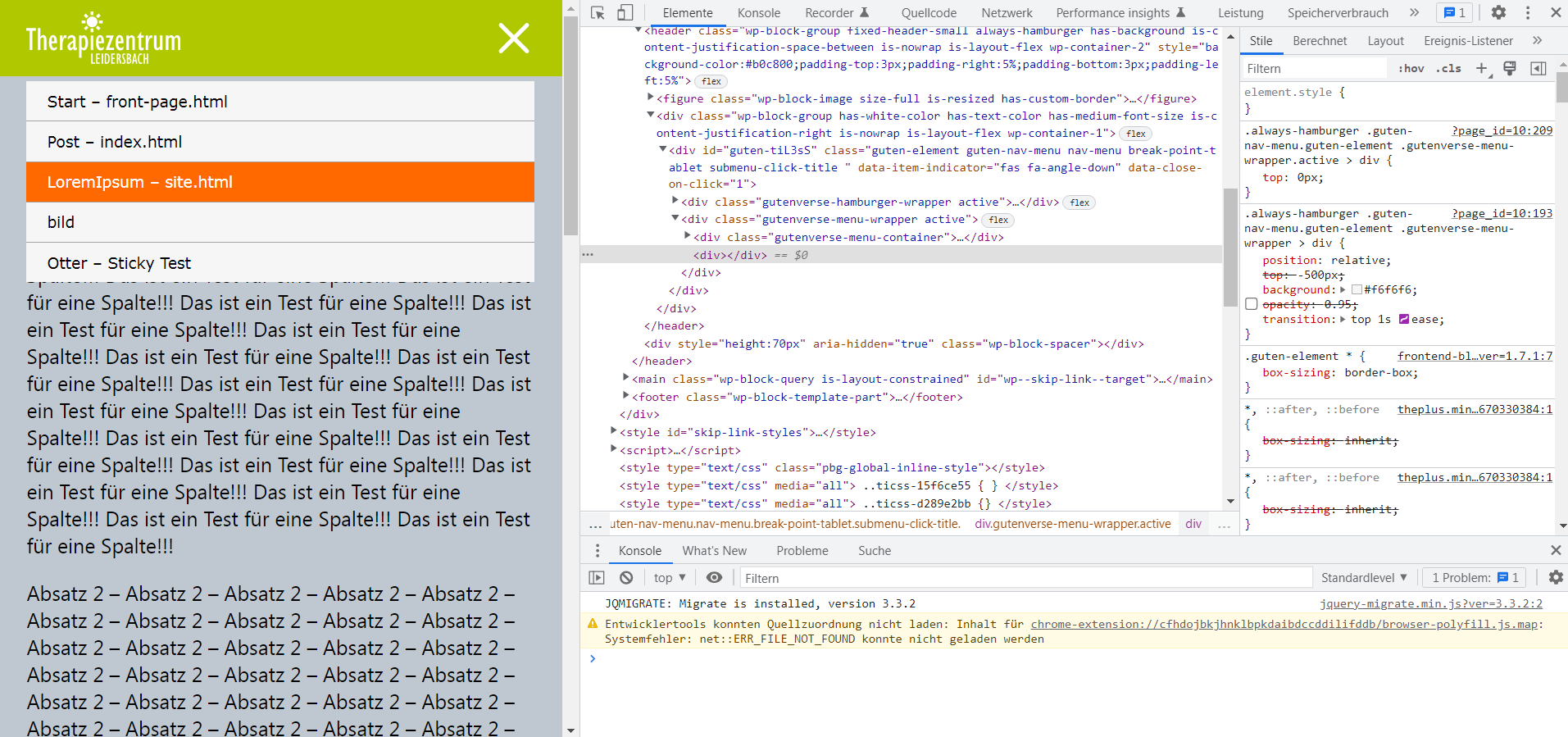The height and width of the screenshot is (737, 1568).
Task: Open console settings gear icon
Action: pos(1555,577)
